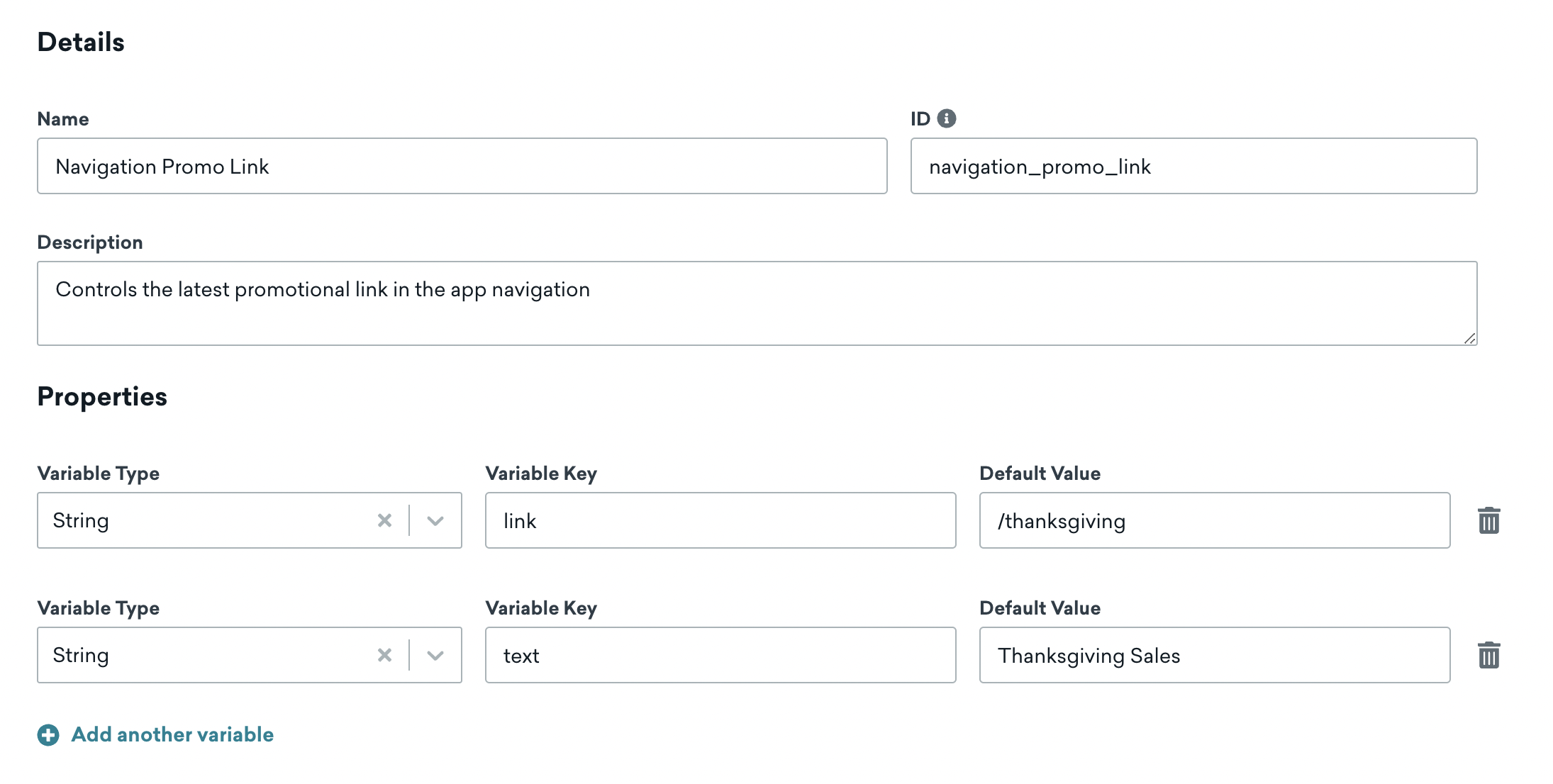Expand Variable Type selector for 'link' row
Image resolution: width=1553 pixels, height=784 pixels.
(x=436, y=520)
